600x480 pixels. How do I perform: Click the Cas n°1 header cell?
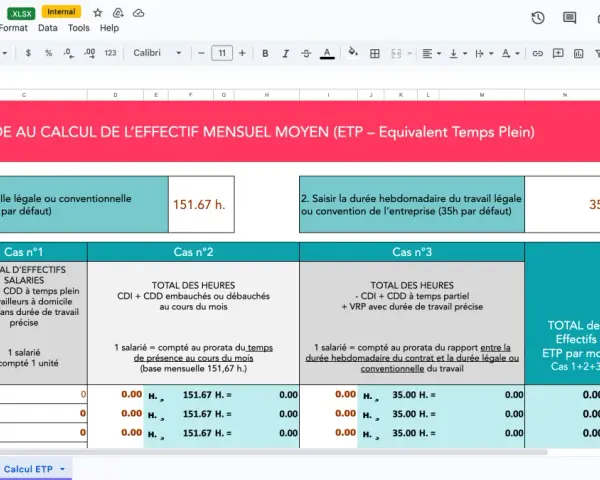[43, 252]
